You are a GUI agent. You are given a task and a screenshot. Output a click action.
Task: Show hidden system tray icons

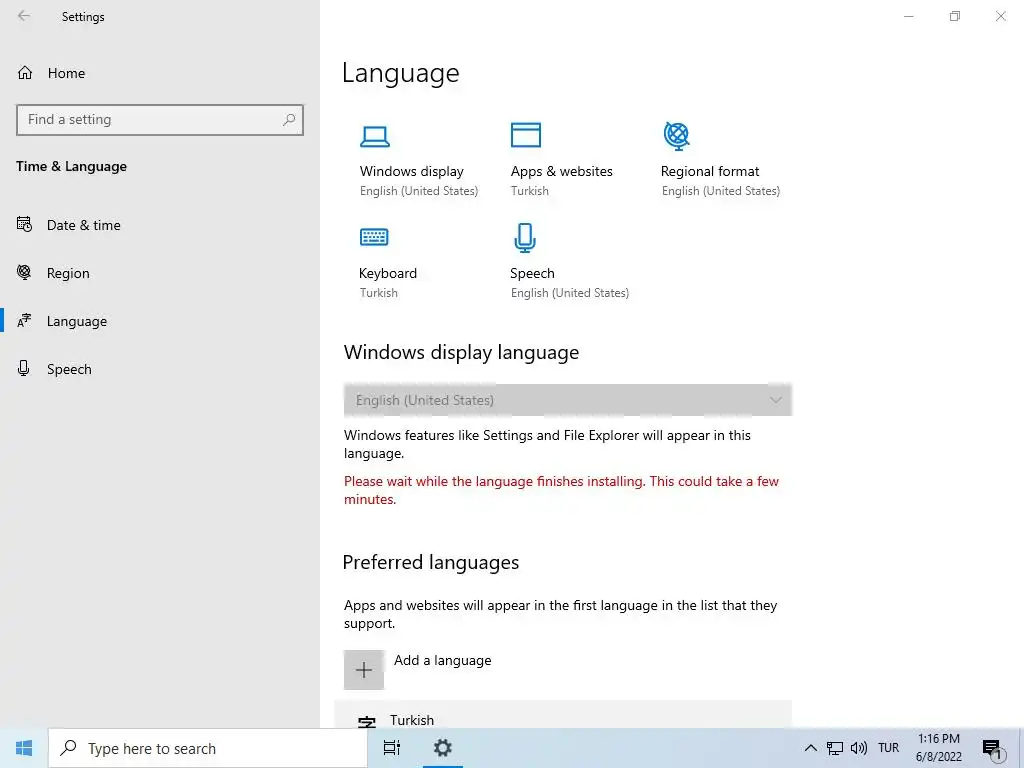pyautogui.click(x=810, y=748)
